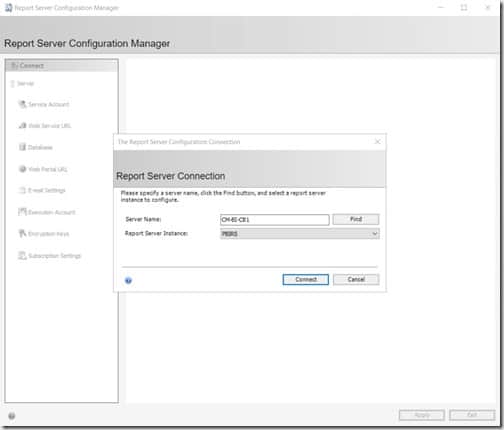Click the Web Service URL icon
The height and width of the screenshot is (430, 504).
pos(22,126)
